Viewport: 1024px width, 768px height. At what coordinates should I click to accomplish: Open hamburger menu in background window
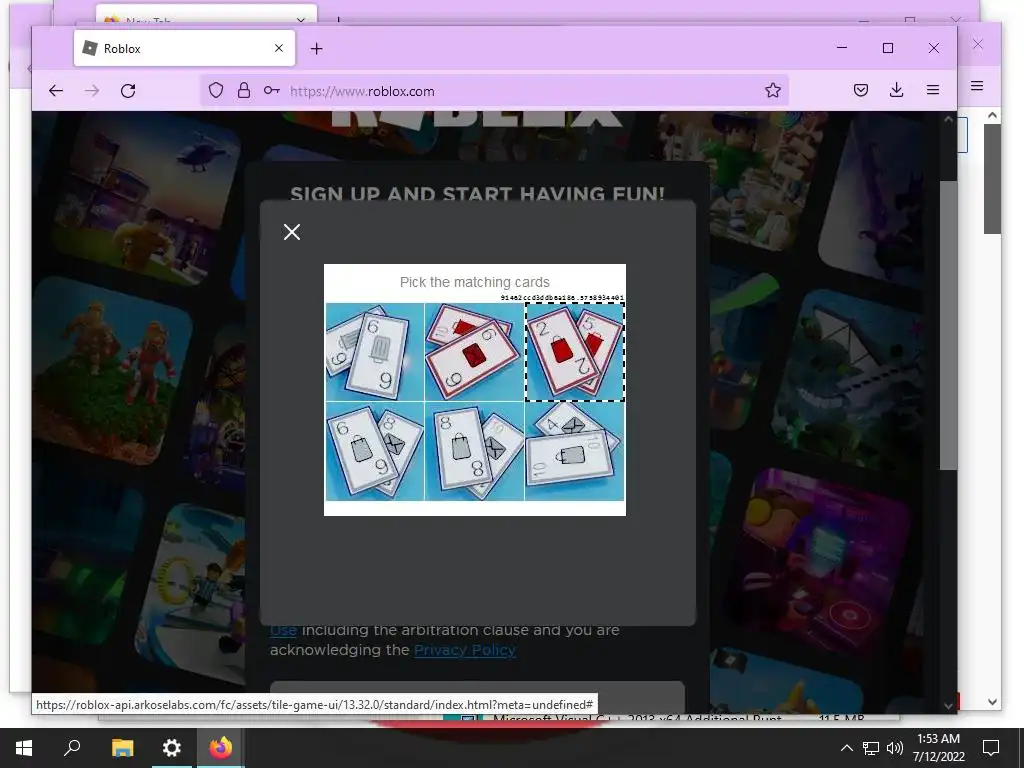pos(976,86)
